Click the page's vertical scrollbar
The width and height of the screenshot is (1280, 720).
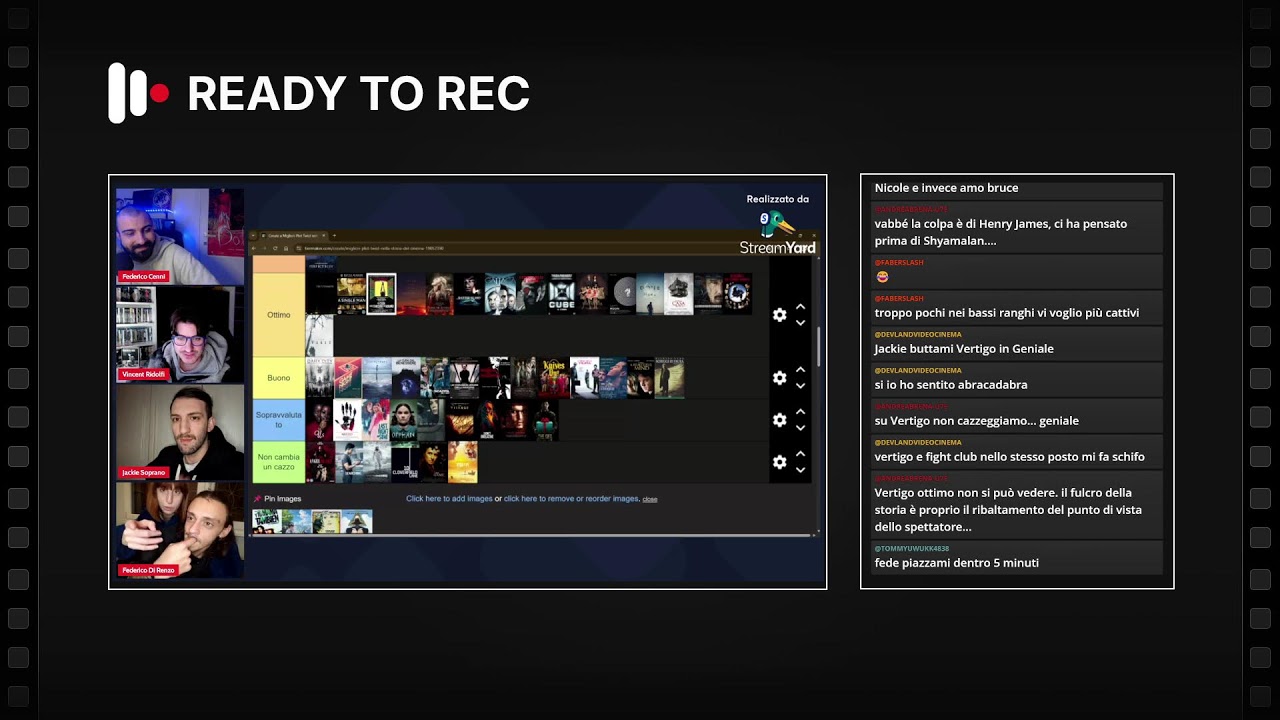pos(818,346)
